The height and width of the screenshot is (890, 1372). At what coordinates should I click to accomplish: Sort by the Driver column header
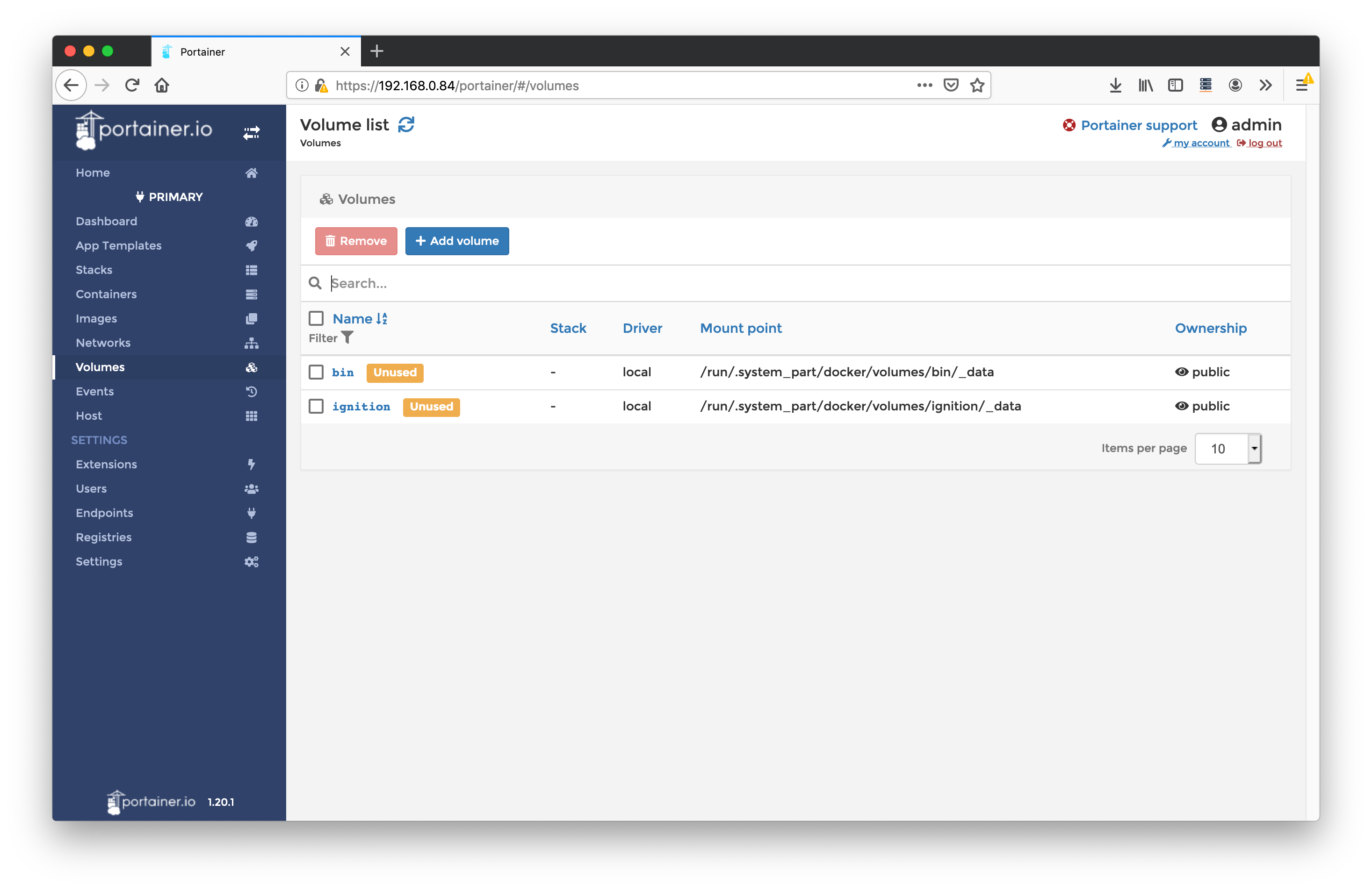pyautogui.click(x=643, y=328)
